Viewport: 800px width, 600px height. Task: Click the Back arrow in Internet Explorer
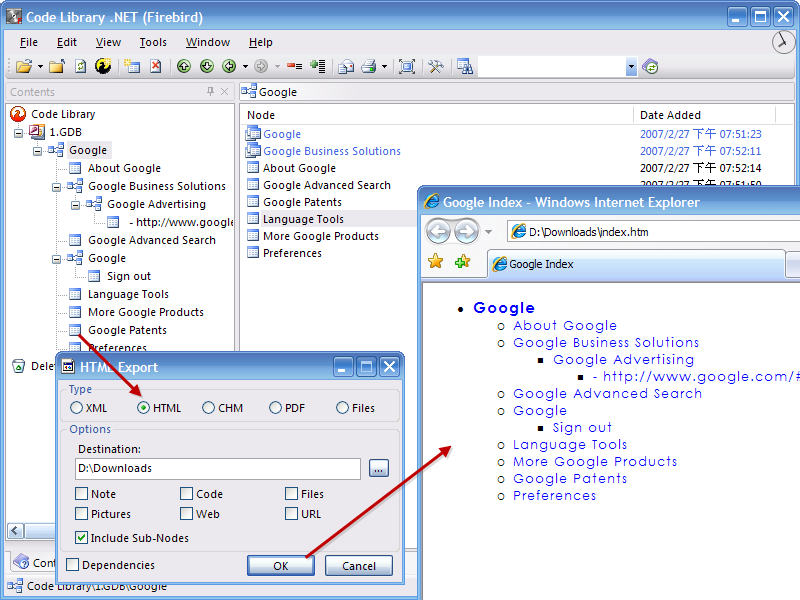click(438, 232)
